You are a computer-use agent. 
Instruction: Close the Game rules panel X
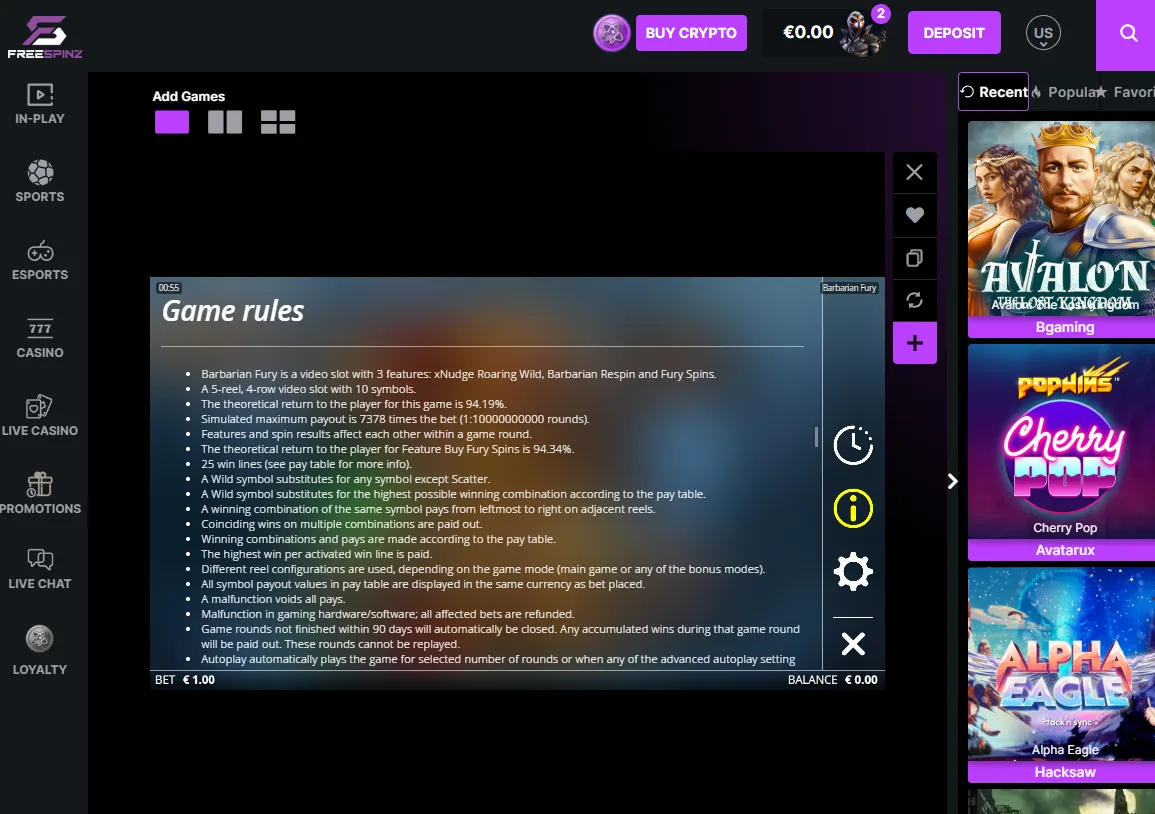[853, 644]
